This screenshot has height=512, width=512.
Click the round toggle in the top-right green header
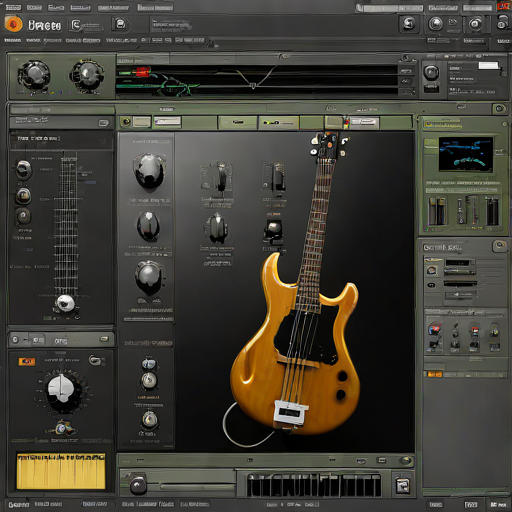tap(499, 108)
